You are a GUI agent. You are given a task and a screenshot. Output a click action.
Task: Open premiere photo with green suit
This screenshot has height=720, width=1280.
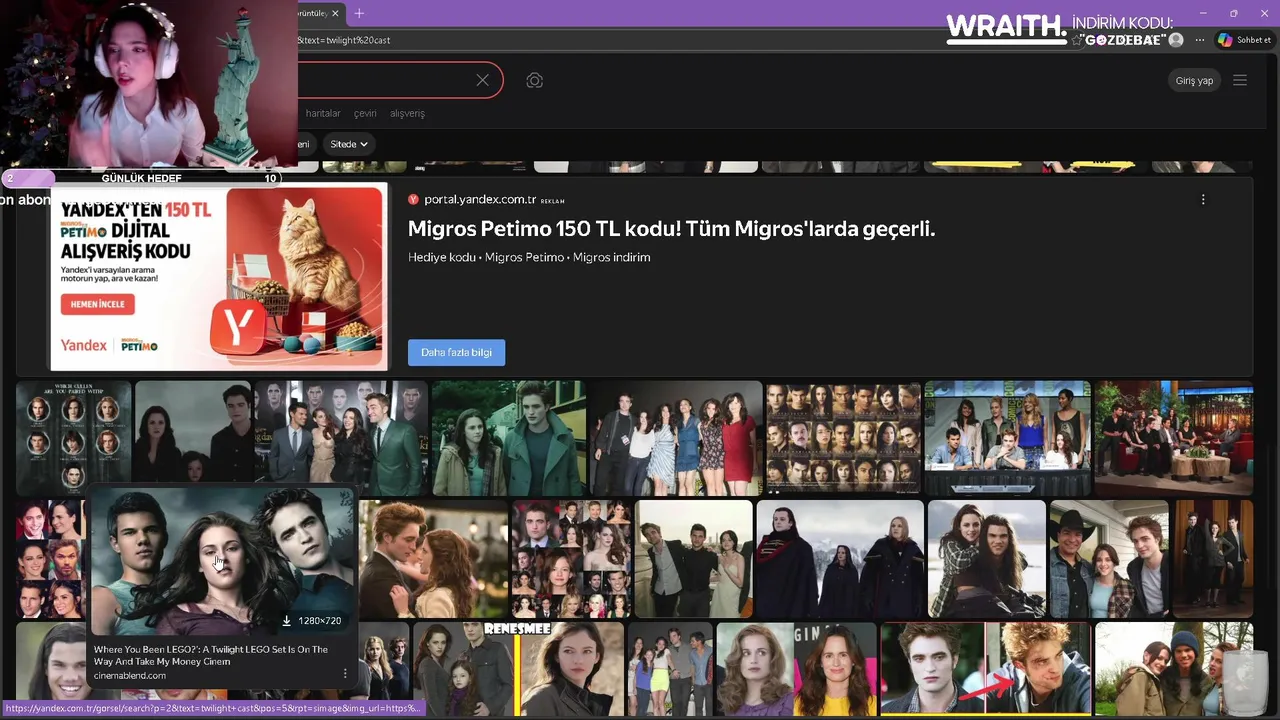[341, 437]
